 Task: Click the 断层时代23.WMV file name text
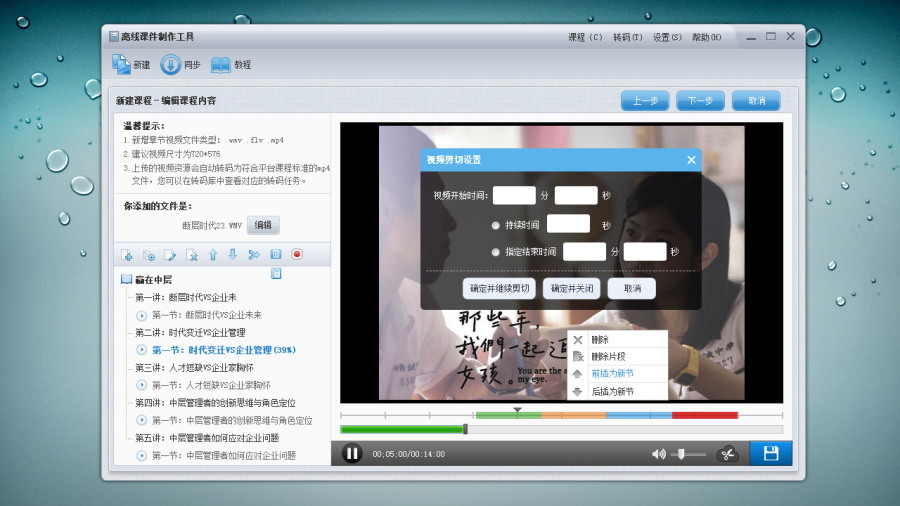point(212,225)
